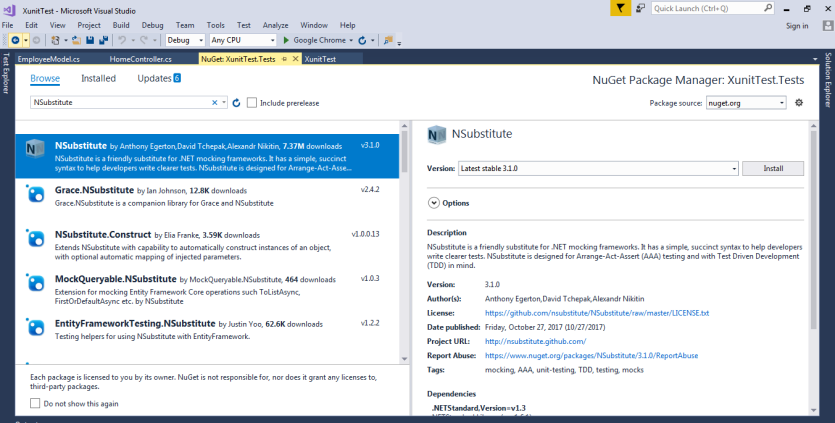This screenshot has height=423, width=835.
Task: Click the Save All toolbar icon
Action: (x=103, y=40)
